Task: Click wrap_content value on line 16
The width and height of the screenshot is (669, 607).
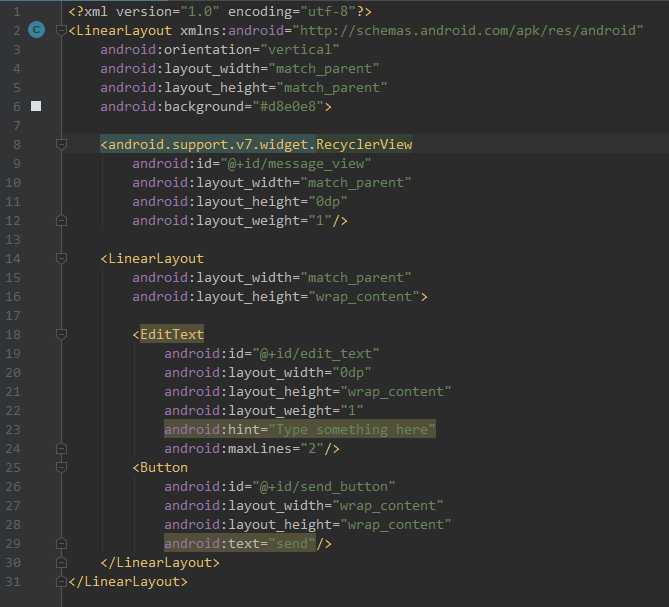Action: tap(364, 296)
